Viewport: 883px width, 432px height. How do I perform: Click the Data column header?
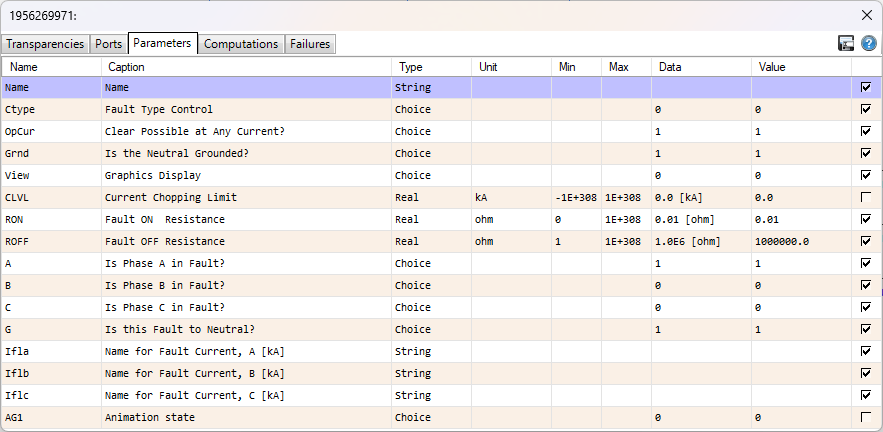(x=702, y=67)
